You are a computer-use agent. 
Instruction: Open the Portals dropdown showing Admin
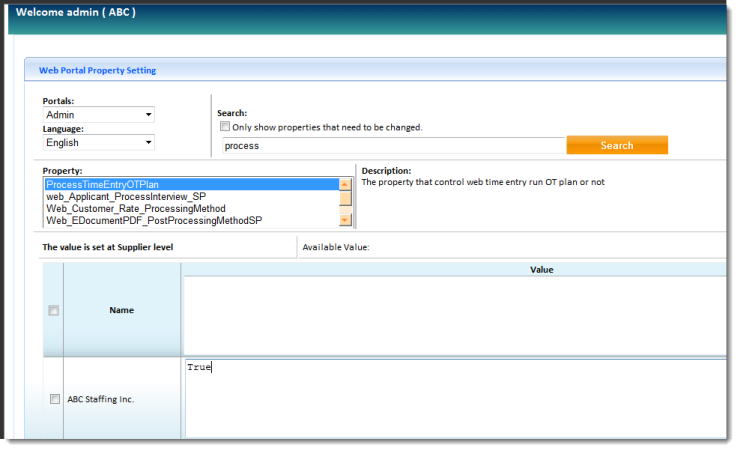[x=98, y=115]
